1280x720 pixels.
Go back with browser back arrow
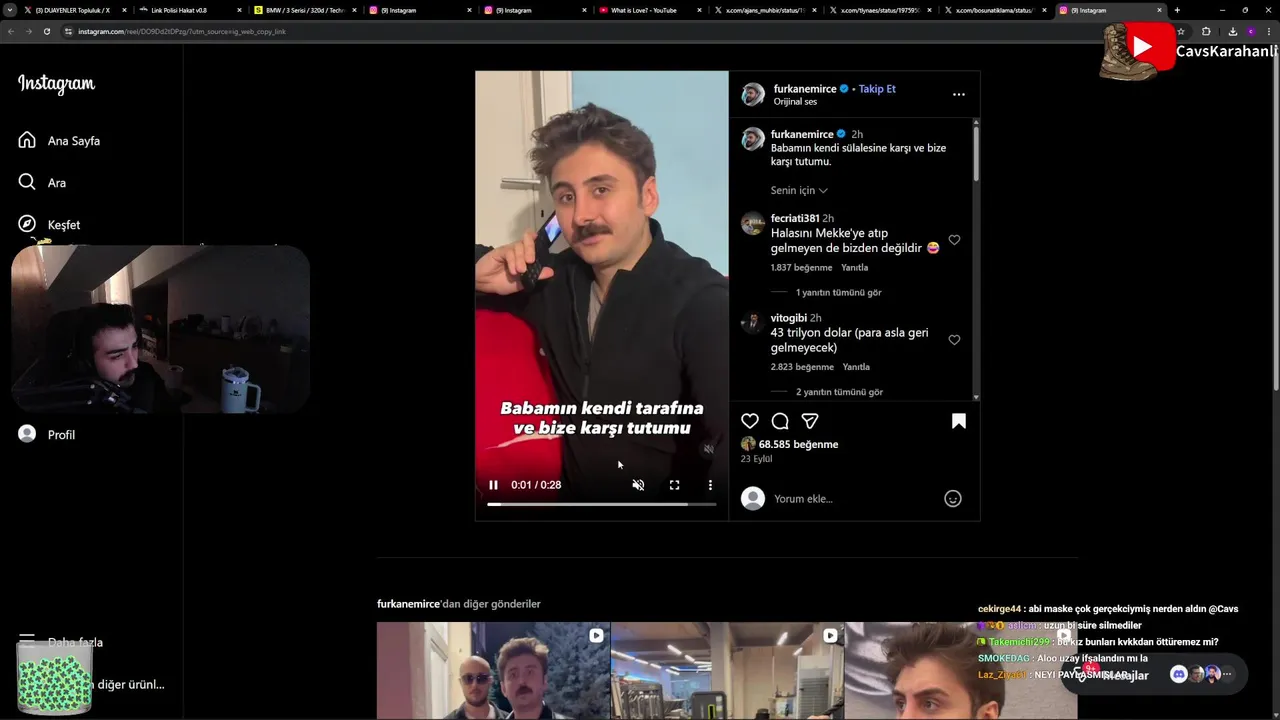click(11, 31)
